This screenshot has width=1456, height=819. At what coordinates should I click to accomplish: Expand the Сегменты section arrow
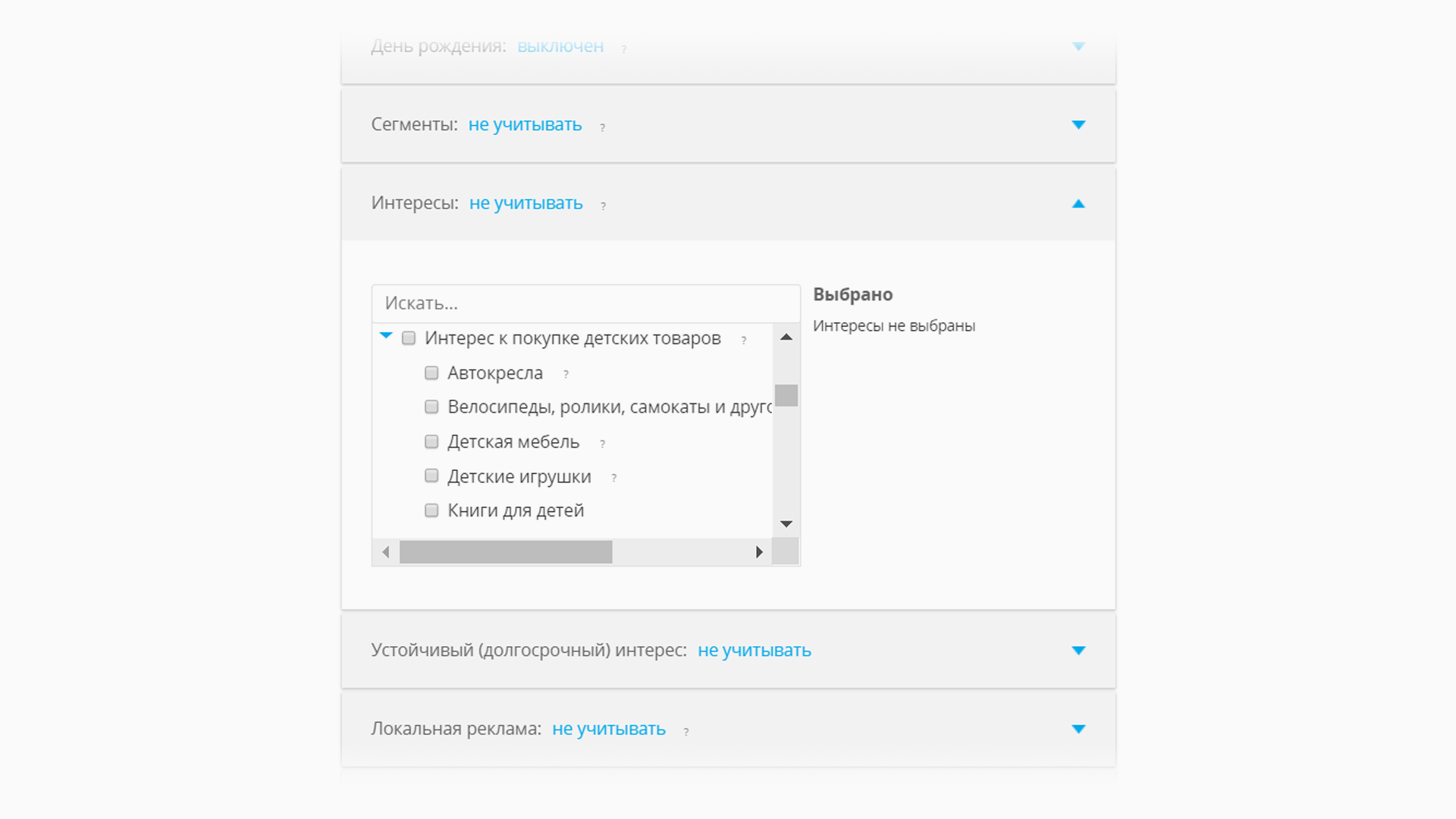pyautogui.click(x=1078, y=125)
